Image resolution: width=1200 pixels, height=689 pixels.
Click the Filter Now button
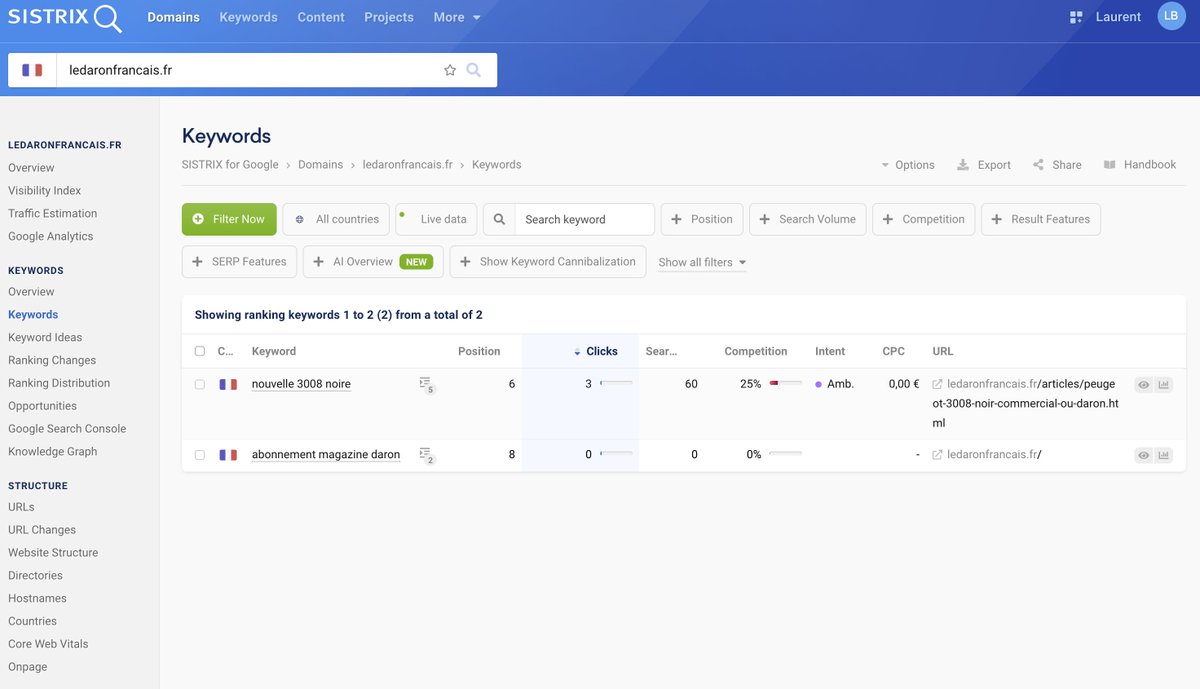click(x=229, y=219)
